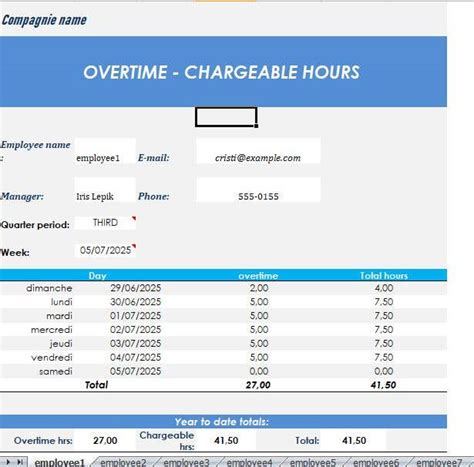Switch to the employee6 sheet tab

pyautogui.click(x=376, y=462)
